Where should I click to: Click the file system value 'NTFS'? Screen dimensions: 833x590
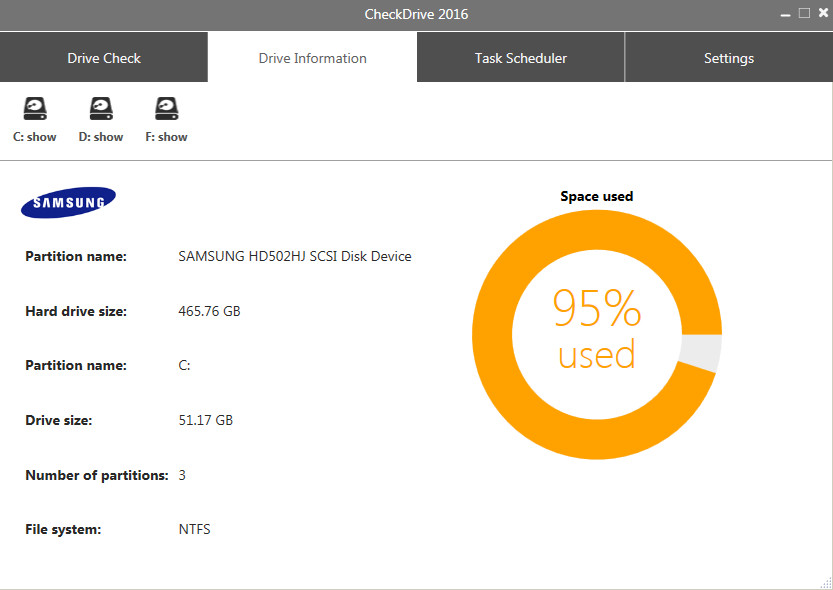tap(194, 529)
